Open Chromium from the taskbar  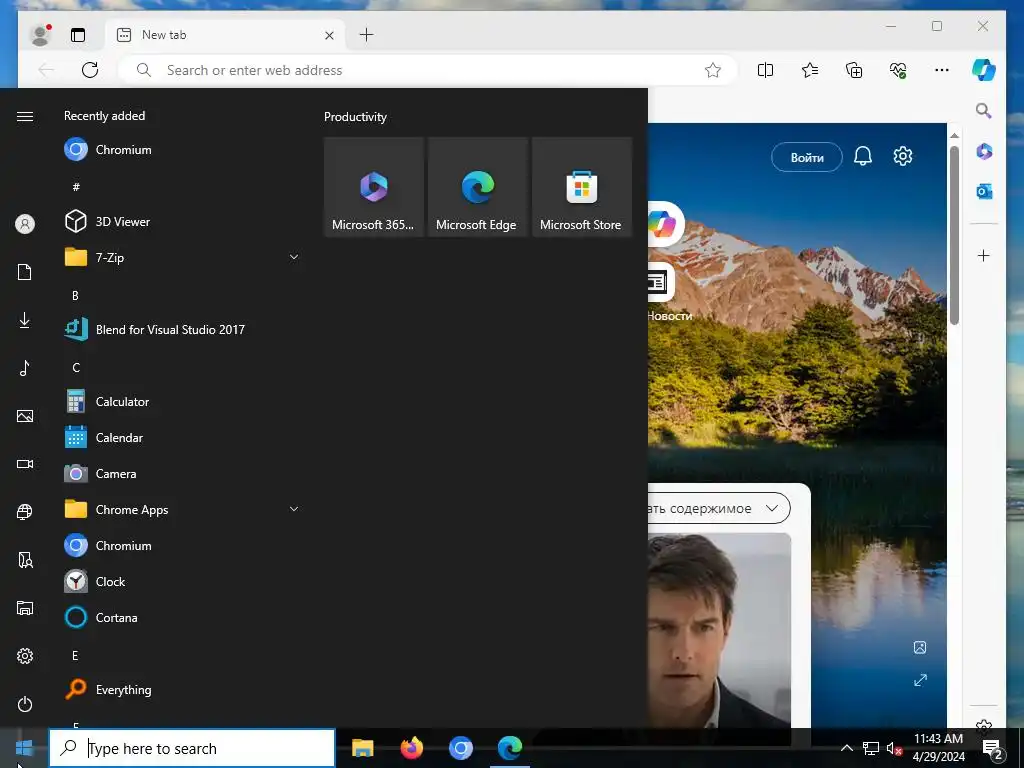[x=460, y=748]
